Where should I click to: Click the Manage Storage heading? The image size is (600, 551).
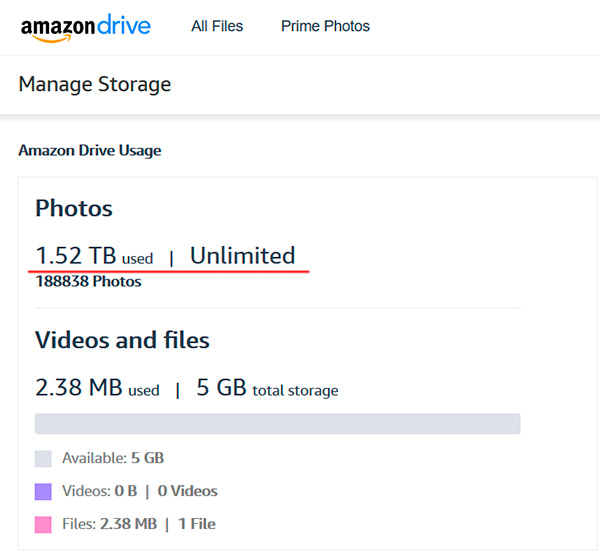[x=95, y=84]
